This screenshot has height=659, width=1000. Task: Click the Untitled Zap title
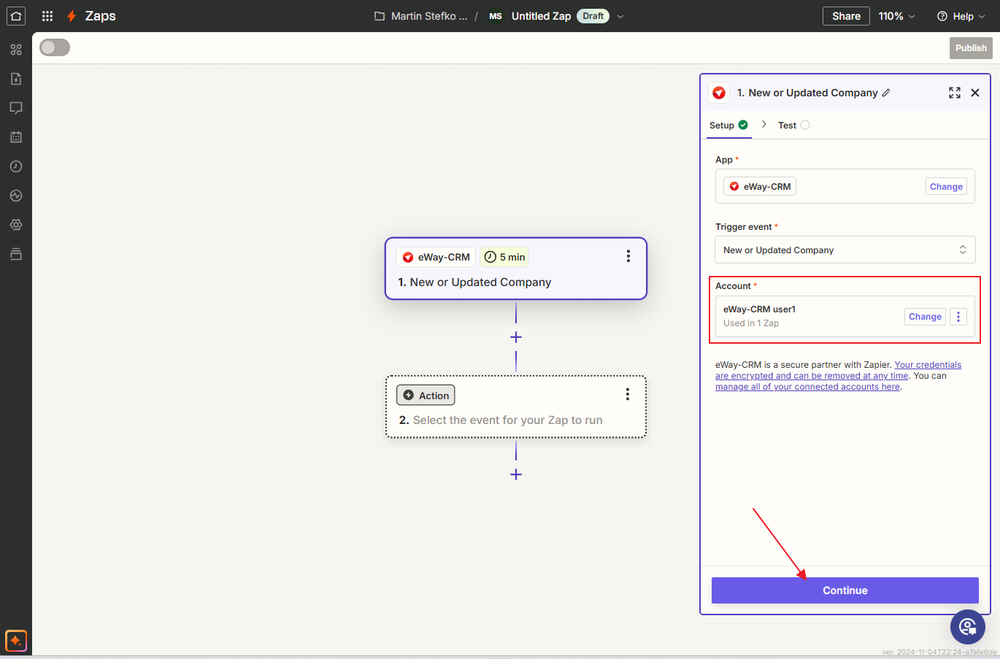coord(541,16)
